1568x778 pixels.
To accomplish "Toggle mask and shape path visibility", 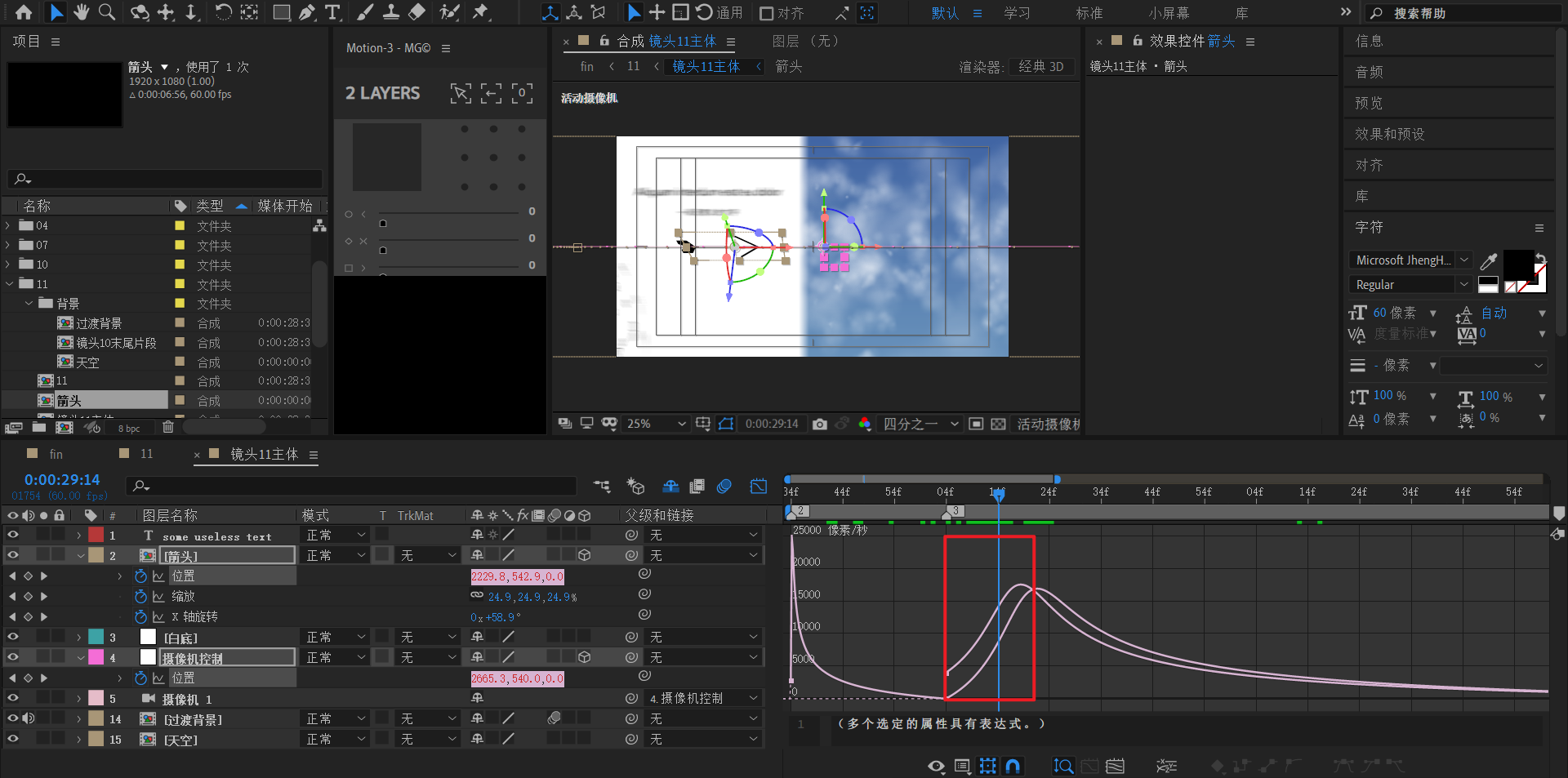I will pyautogui.click(x=726, y=424).
